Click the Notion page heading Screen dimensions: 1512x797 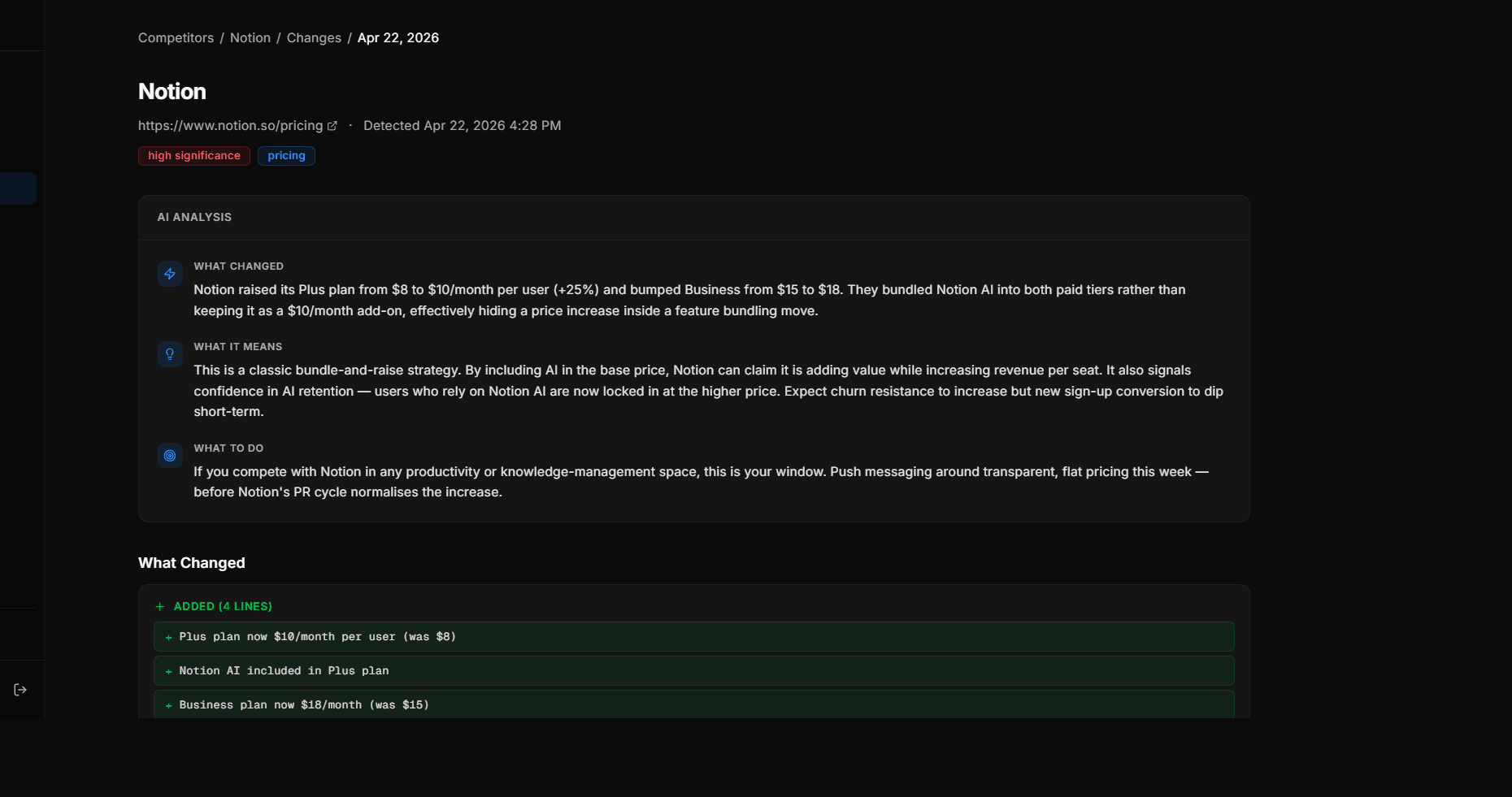[x=172, y=92]
